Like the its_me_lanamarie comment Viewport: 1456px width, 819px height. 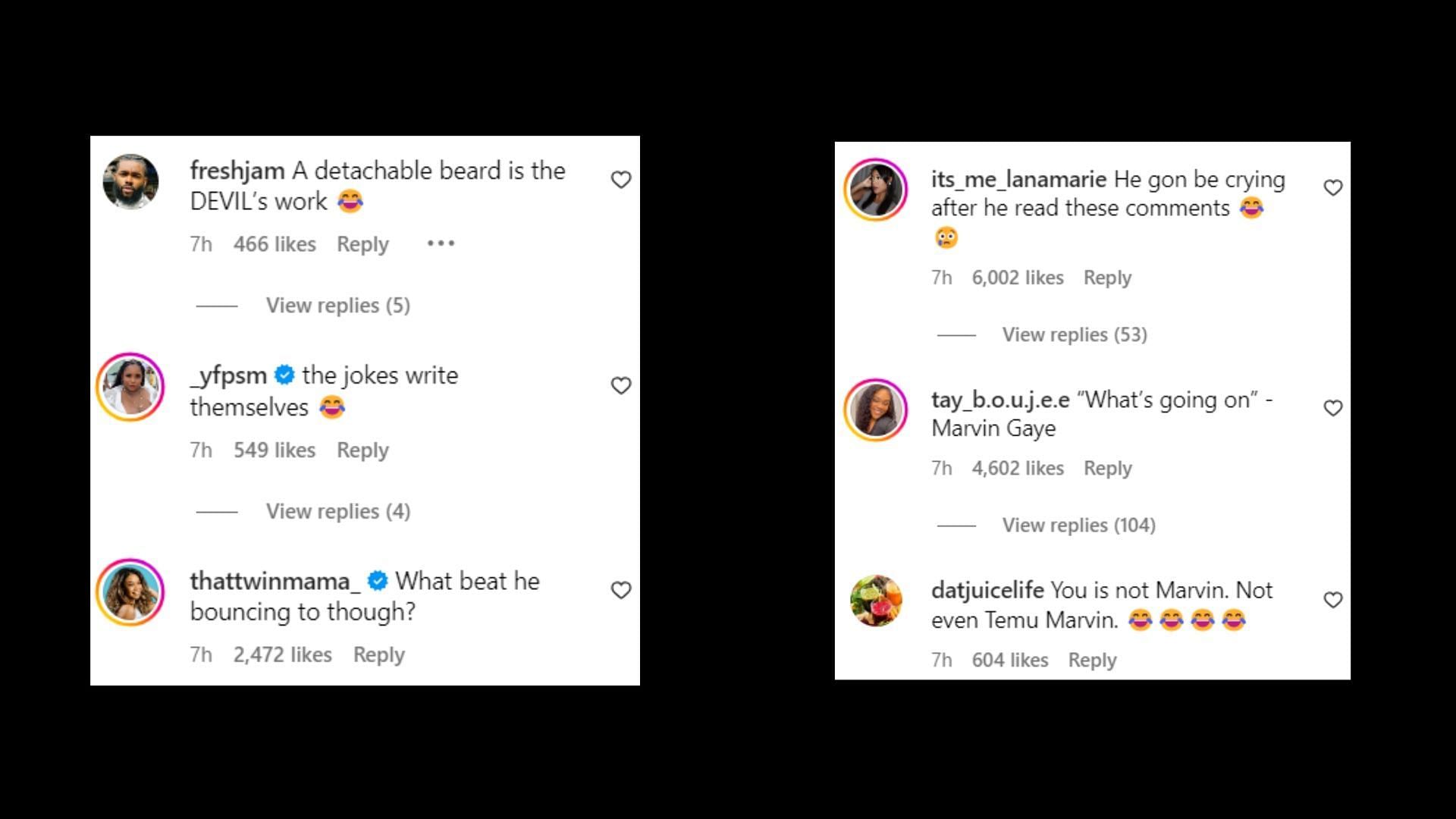[1331, 188]
